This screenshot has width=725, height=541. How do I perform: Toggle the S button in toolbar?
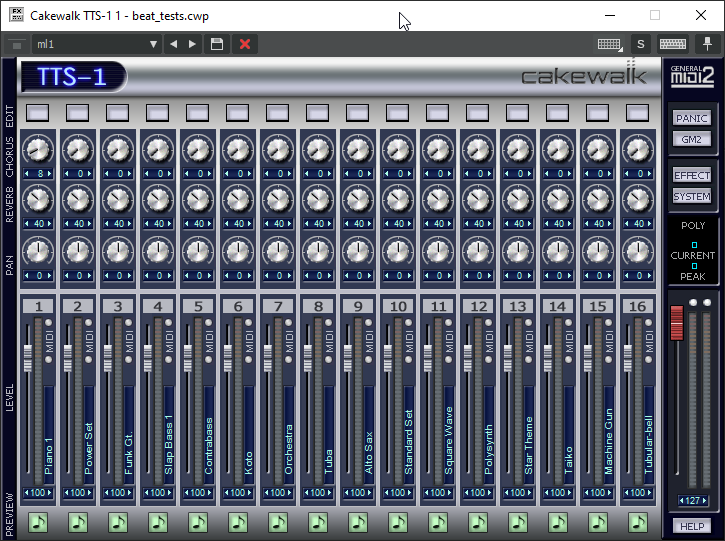click(640, 44)
